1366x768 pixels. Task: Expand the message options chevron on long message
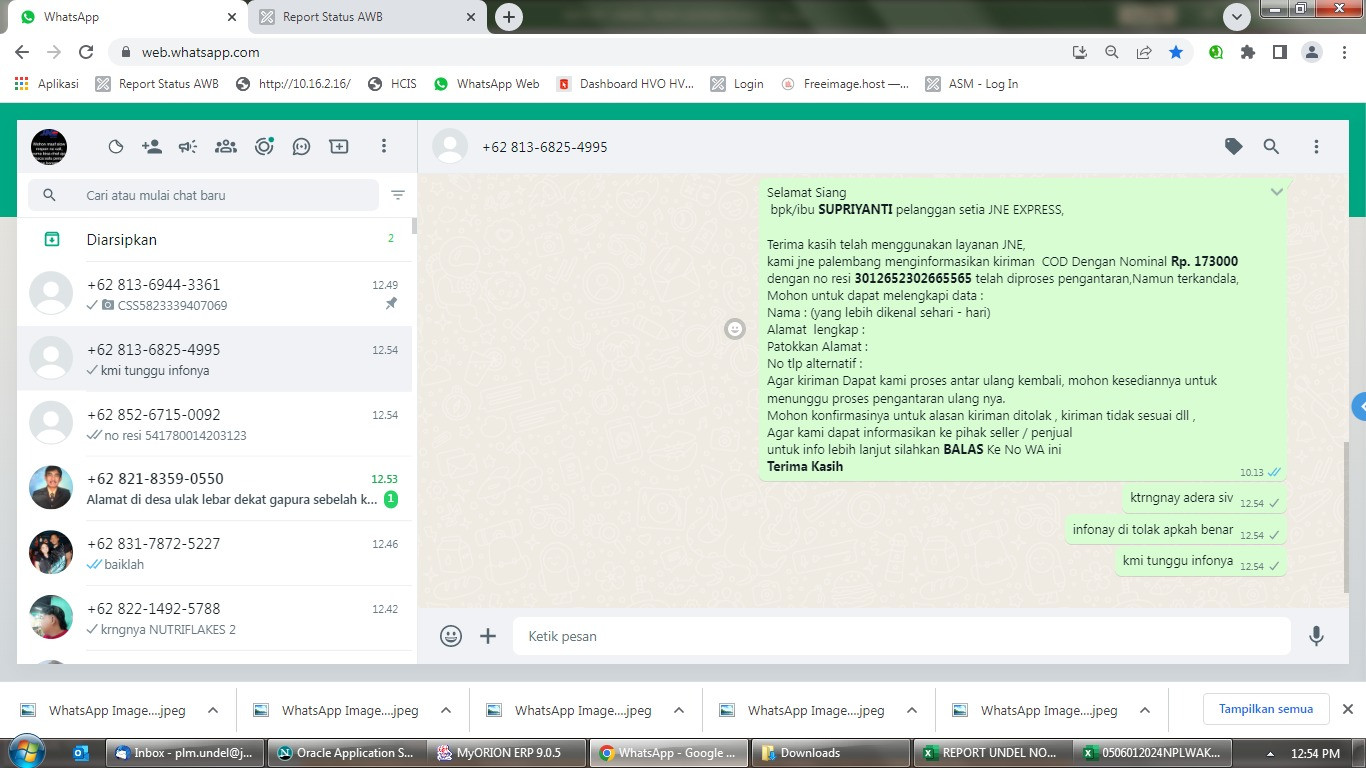[1277, 192]
